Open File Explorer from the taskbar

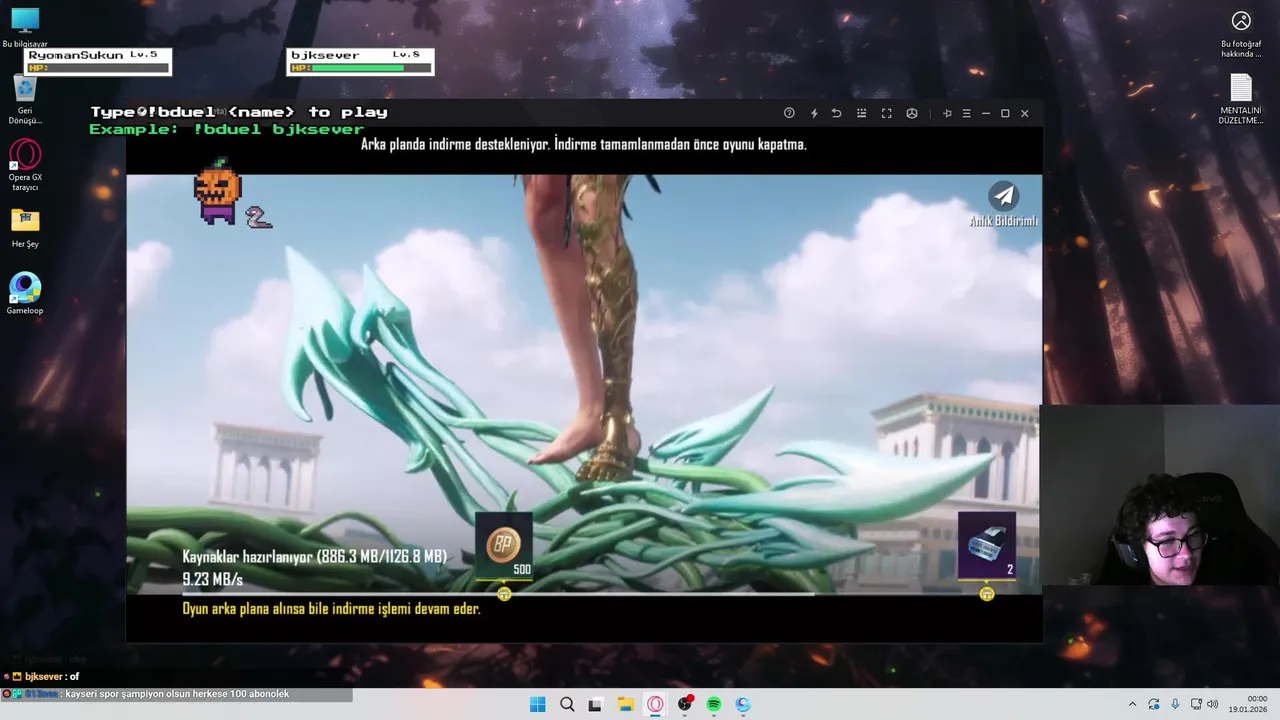[625, 704]
